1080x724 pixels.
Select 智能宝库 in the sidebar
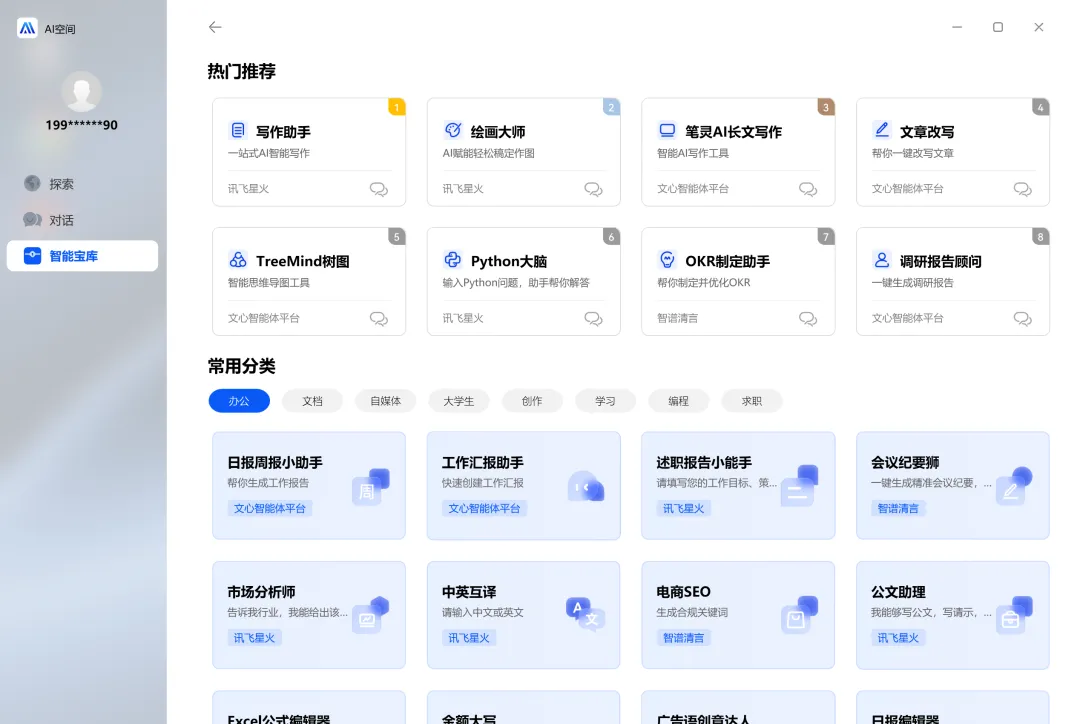pos(82,256)
